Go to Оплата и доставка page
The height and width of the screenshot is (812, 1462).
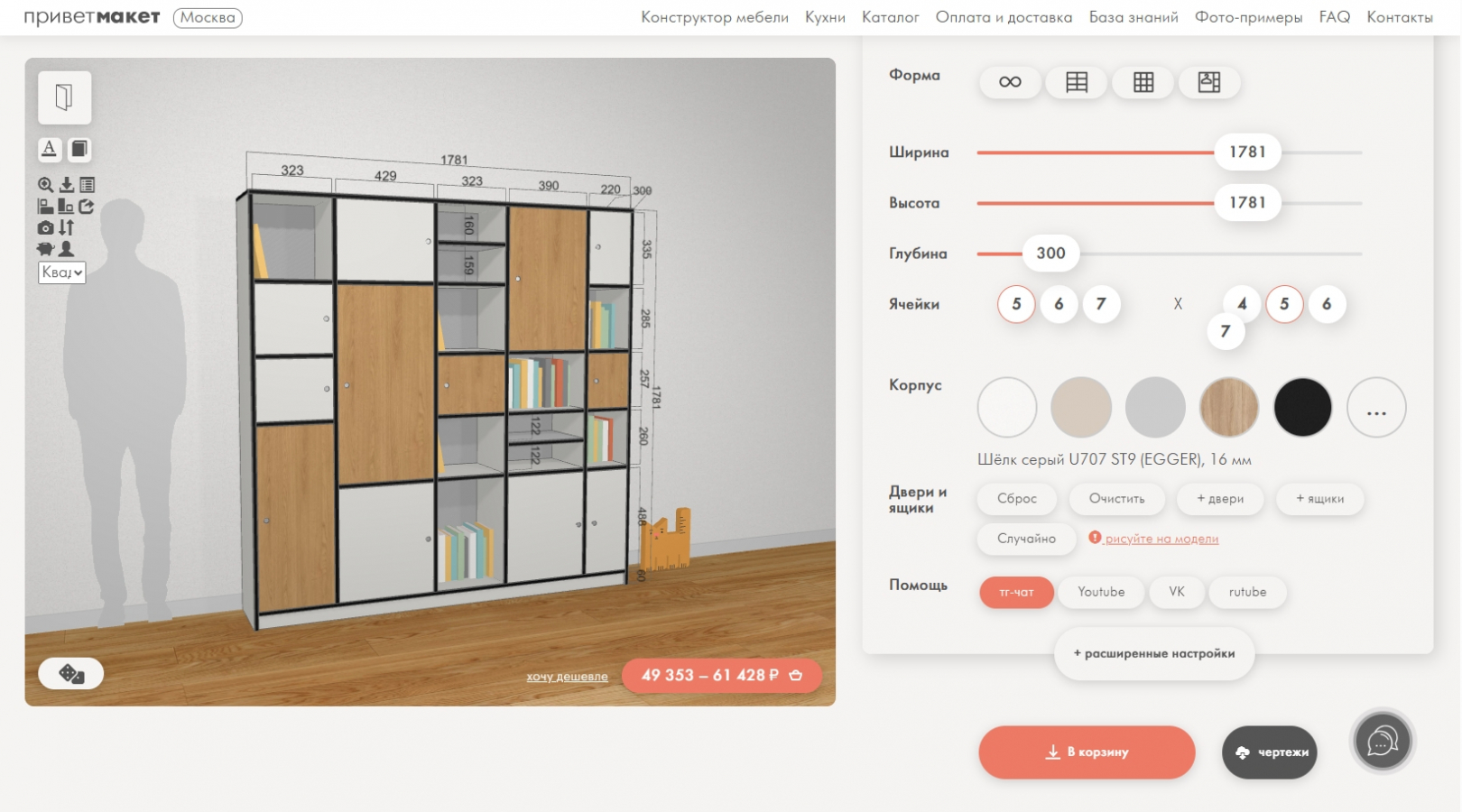click(1004, 17)
